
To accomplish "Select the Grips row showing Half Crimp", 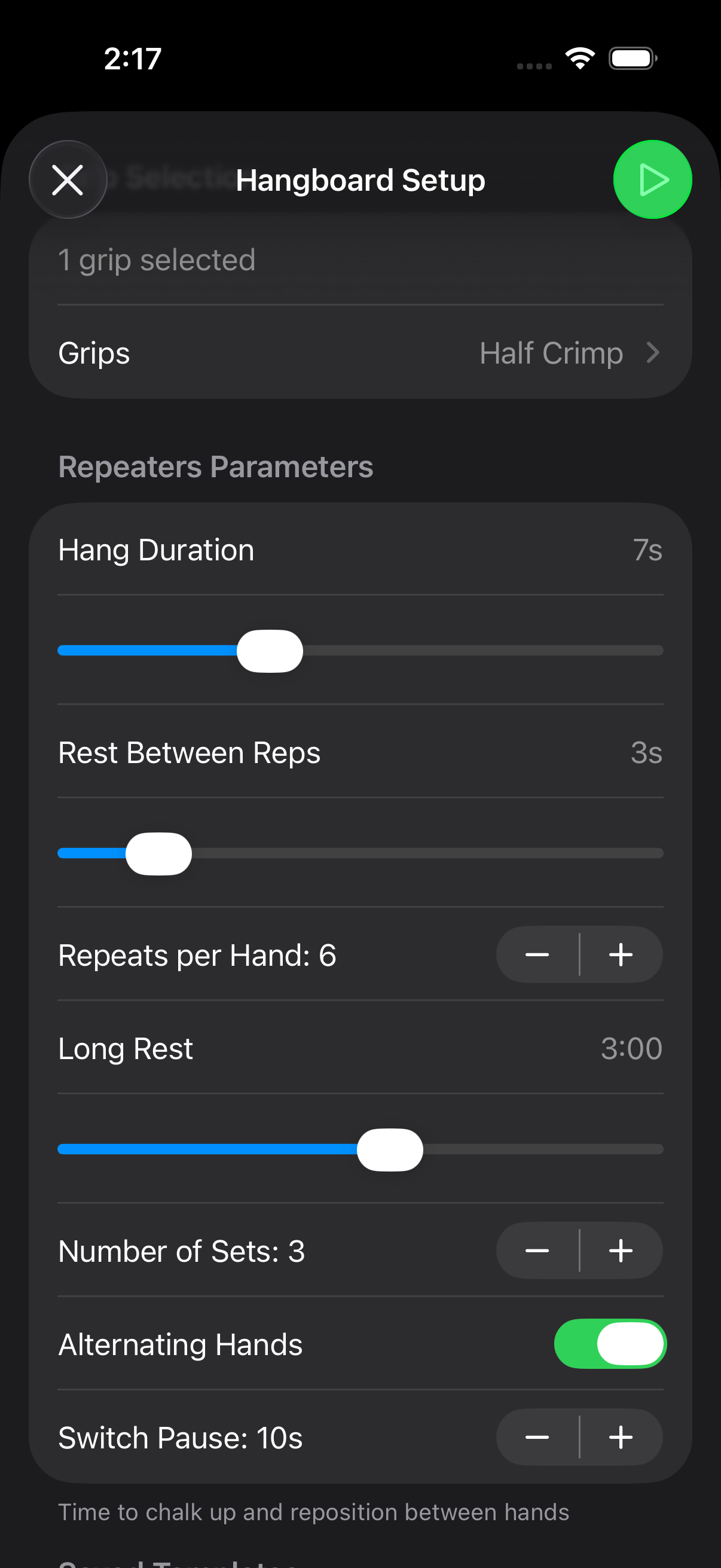I will tap(360, 352).
